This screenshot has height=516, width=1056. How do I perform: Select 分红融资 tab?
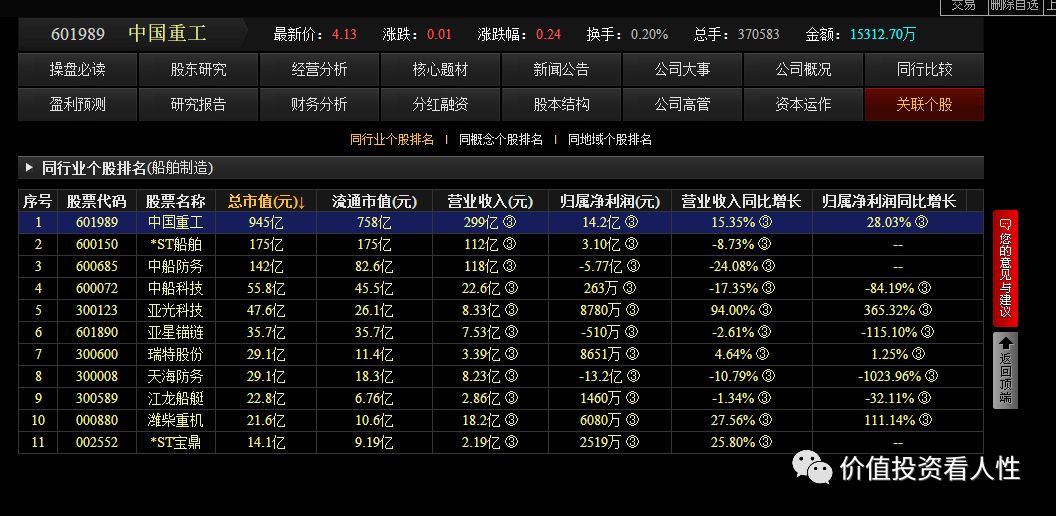point(440,104)
